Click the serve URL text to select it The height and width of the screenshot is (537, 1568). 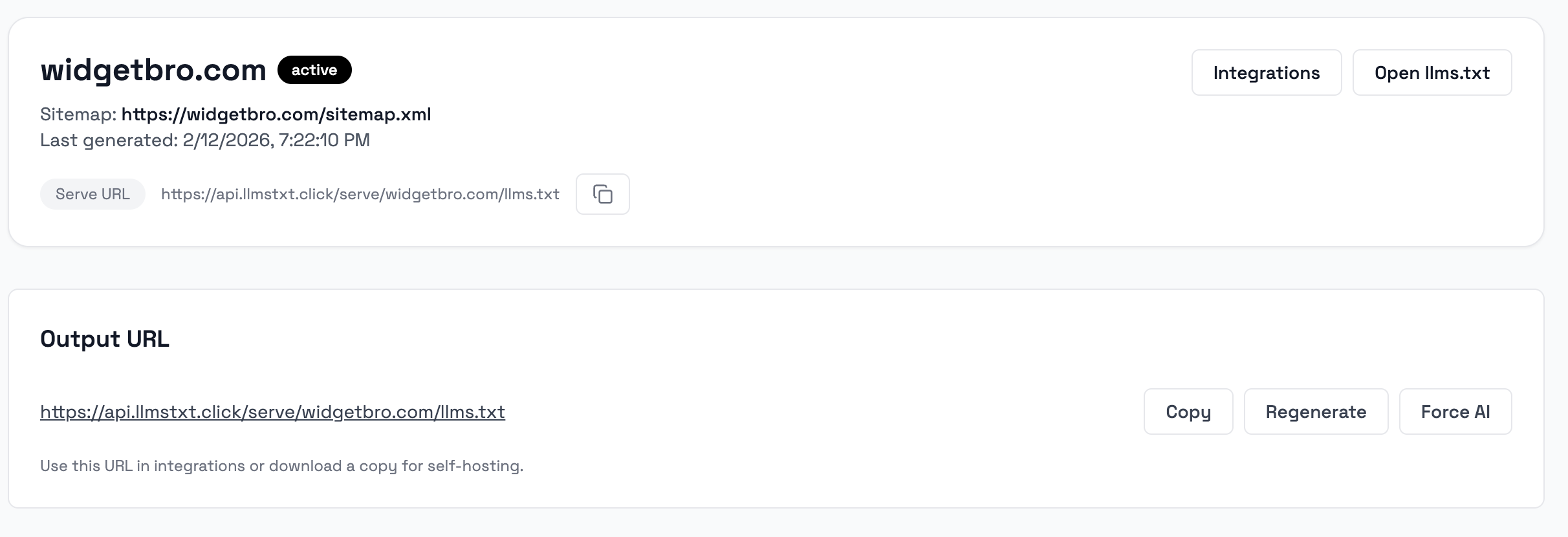[360, 193]
